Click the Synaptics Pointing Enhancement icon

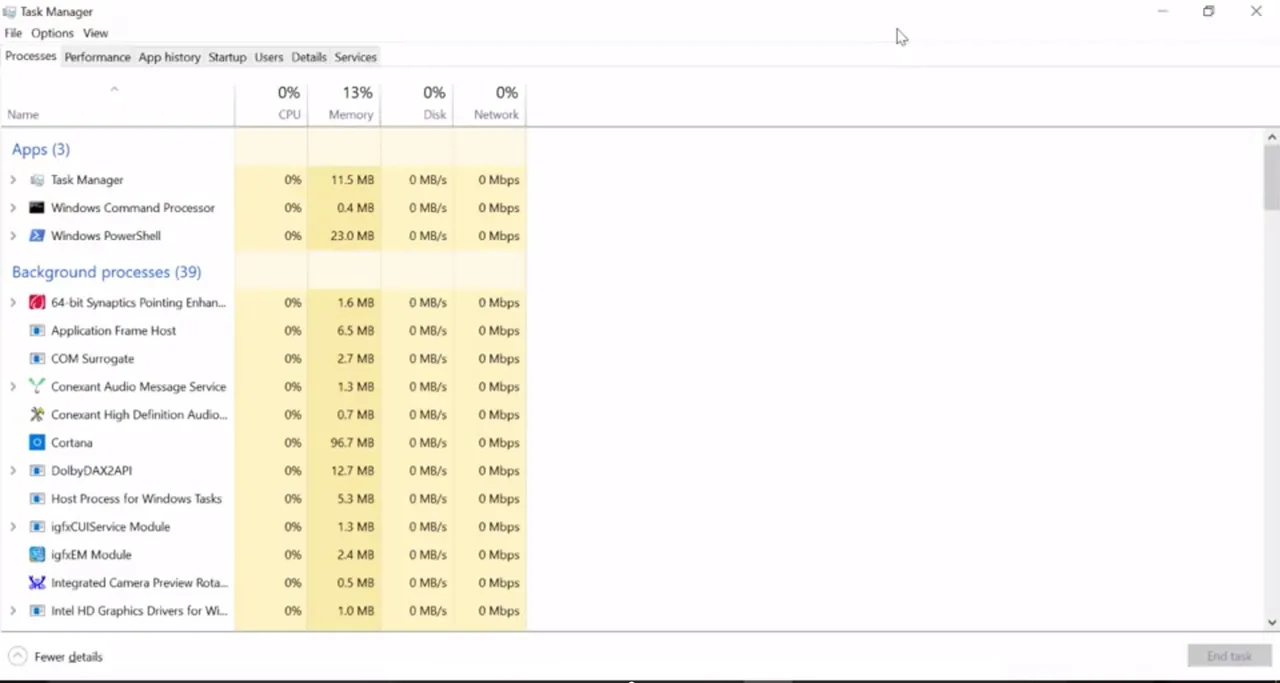37,302
